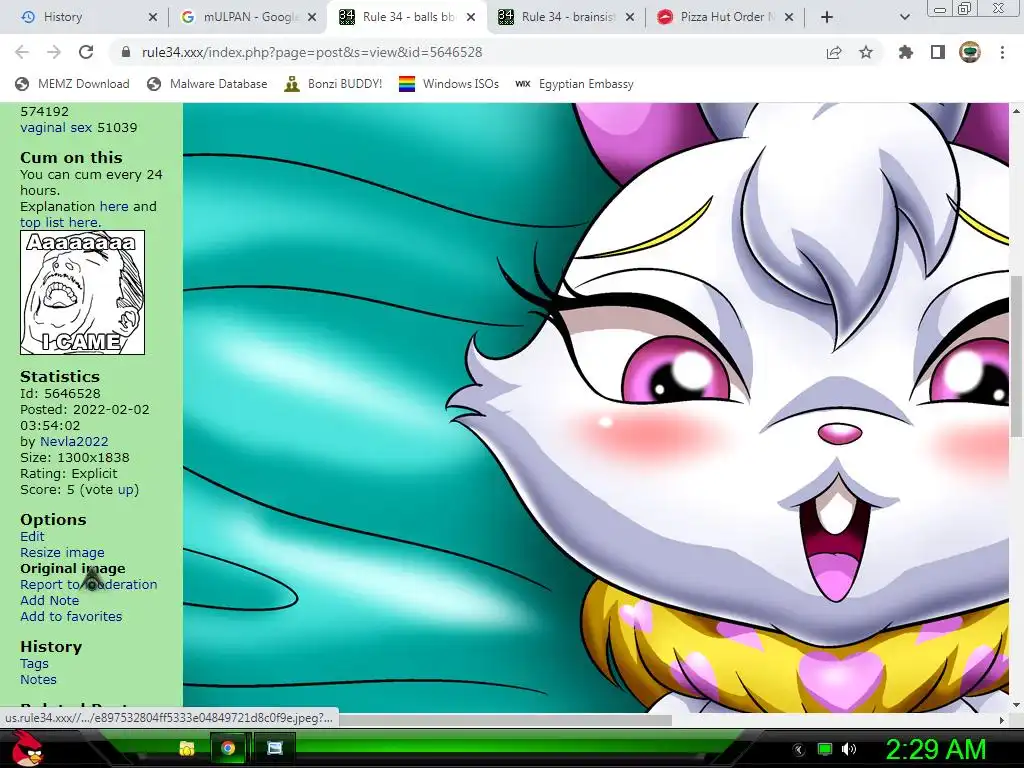Image resolution: width=1024 pixels, height=768 pixels.
Task: Click the Original image link
Action: pos(72,569)
